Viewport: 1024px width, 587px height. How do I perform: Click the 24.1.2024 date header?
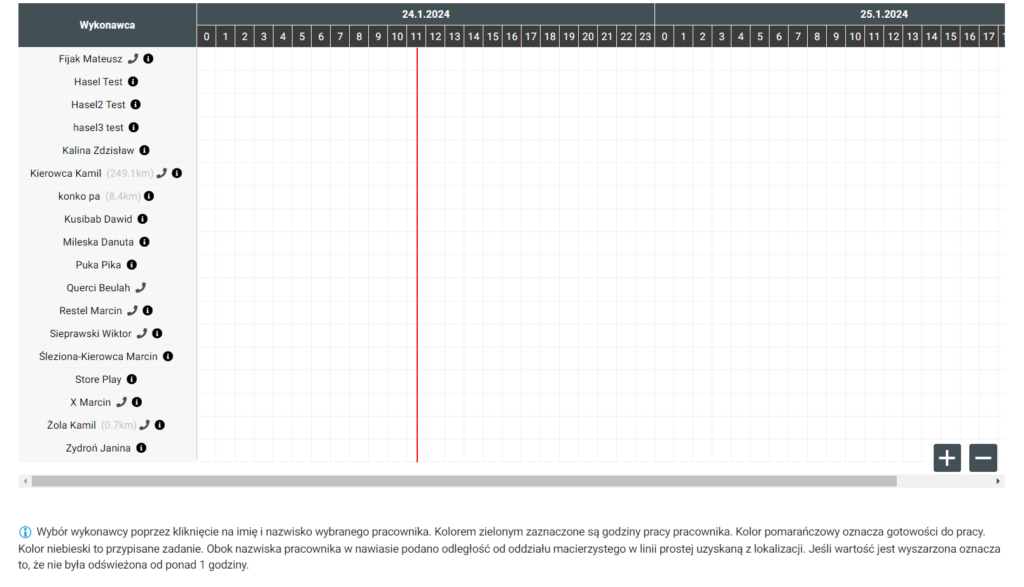tap(425, 14)
